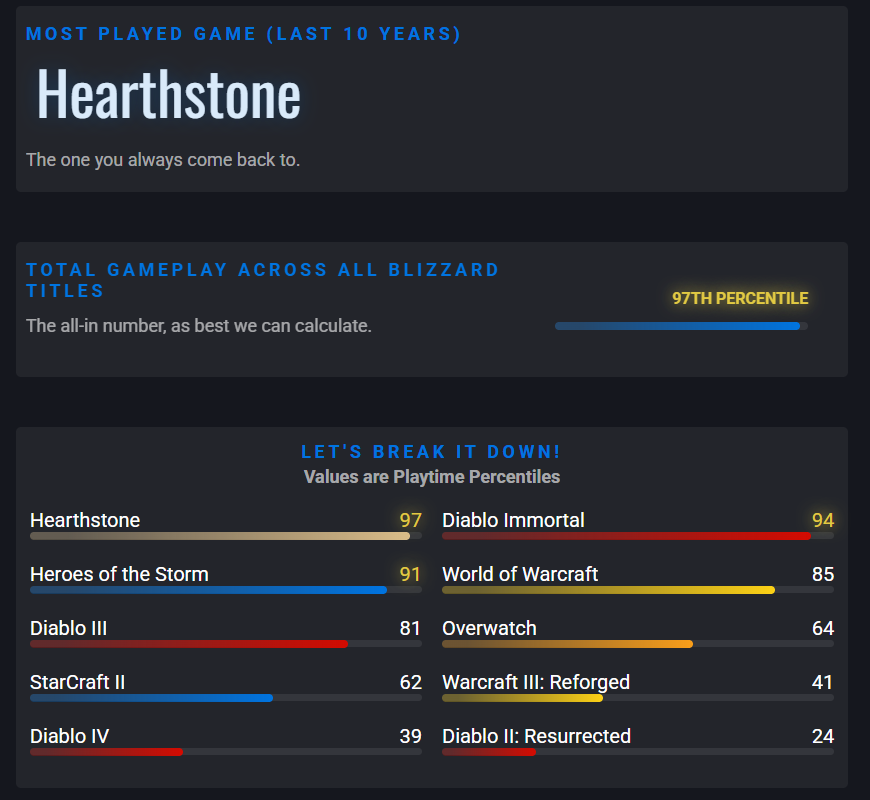The width and height of the screenshot is (870, 800).
Task: Click the large Hearthstone most played title
Action: tap(169, 94)
